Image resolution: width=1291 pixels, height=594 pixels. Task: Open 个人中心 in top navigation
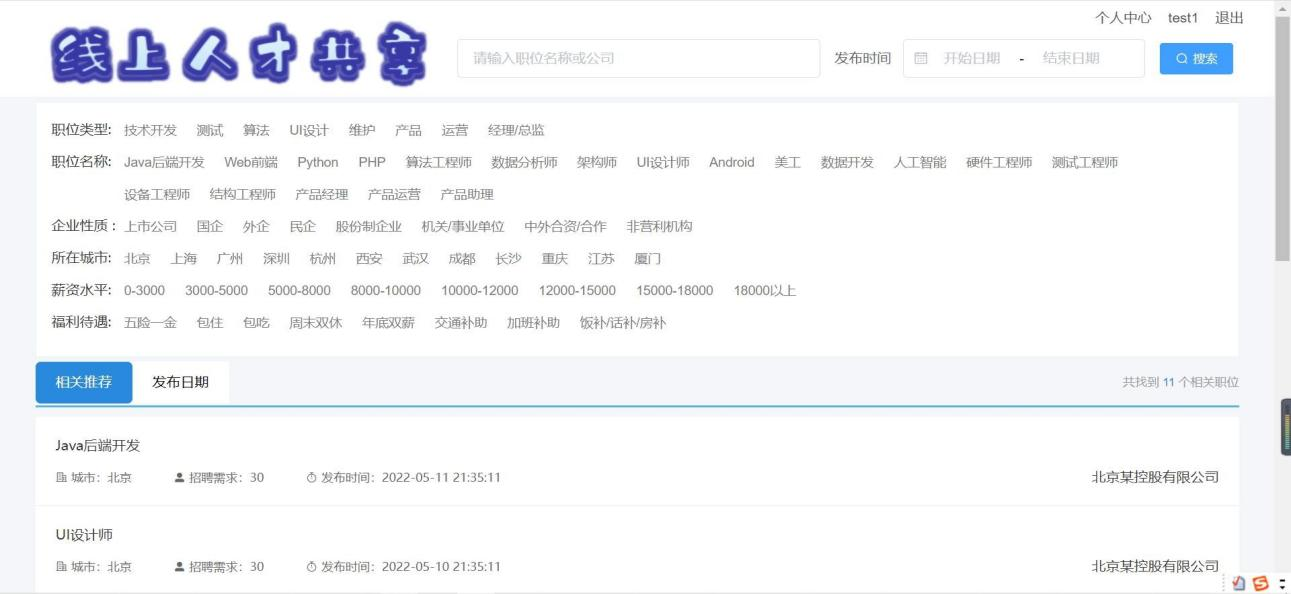(1123, 18)
